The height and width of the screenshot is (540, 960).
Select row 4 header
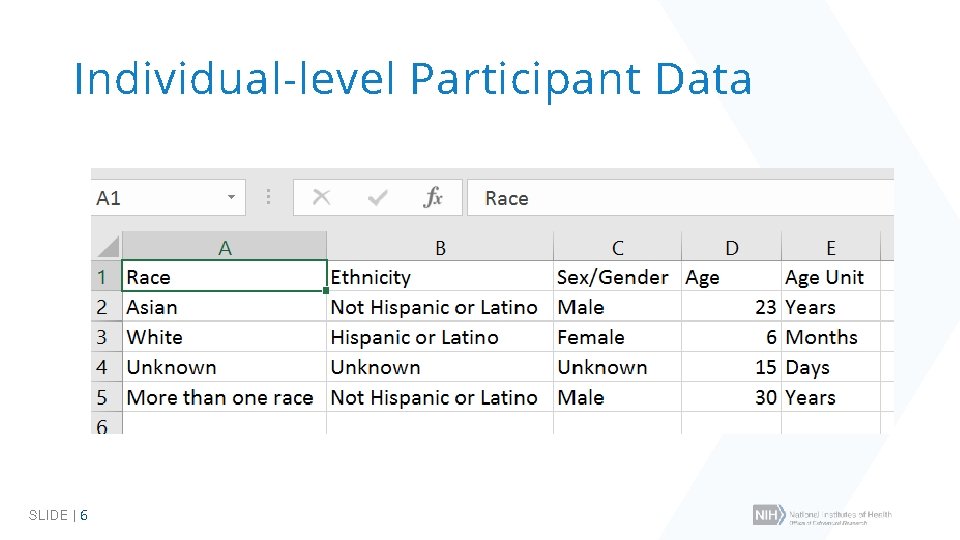coord(107,367)
